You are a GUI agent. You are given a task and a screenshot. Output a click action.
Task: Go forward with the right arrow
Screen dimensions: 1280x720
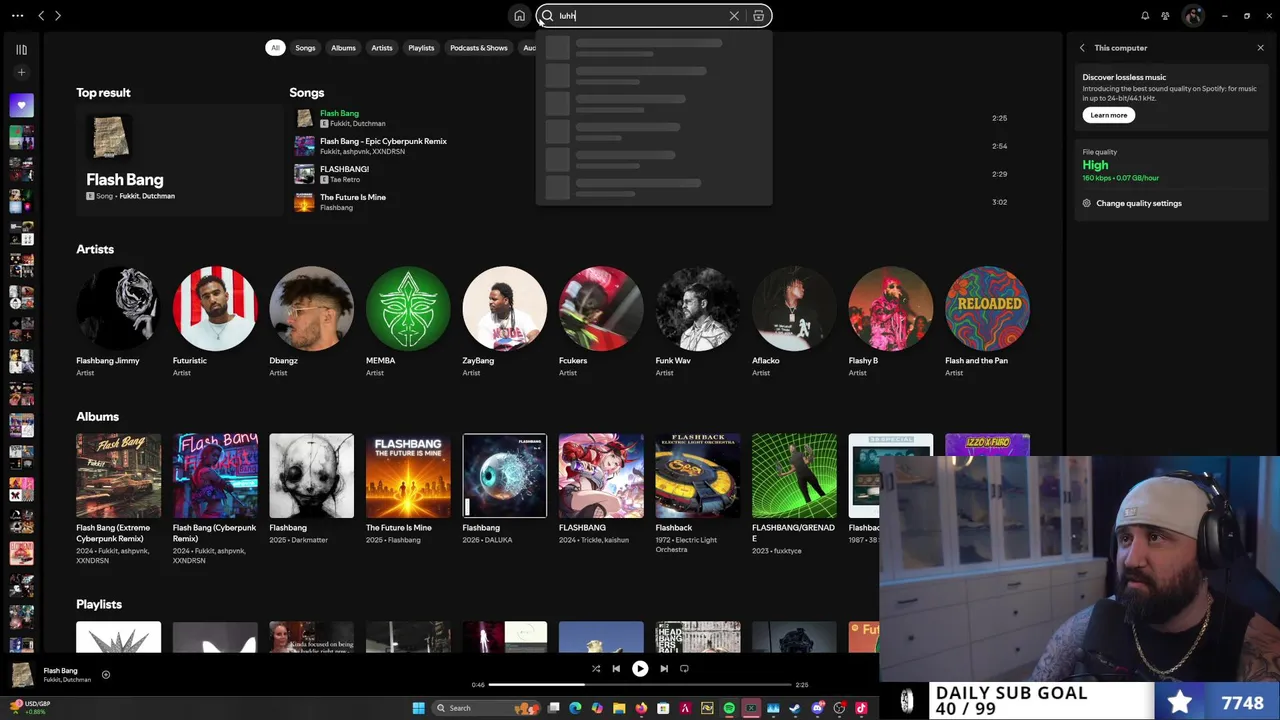click(x=58, y=16)
